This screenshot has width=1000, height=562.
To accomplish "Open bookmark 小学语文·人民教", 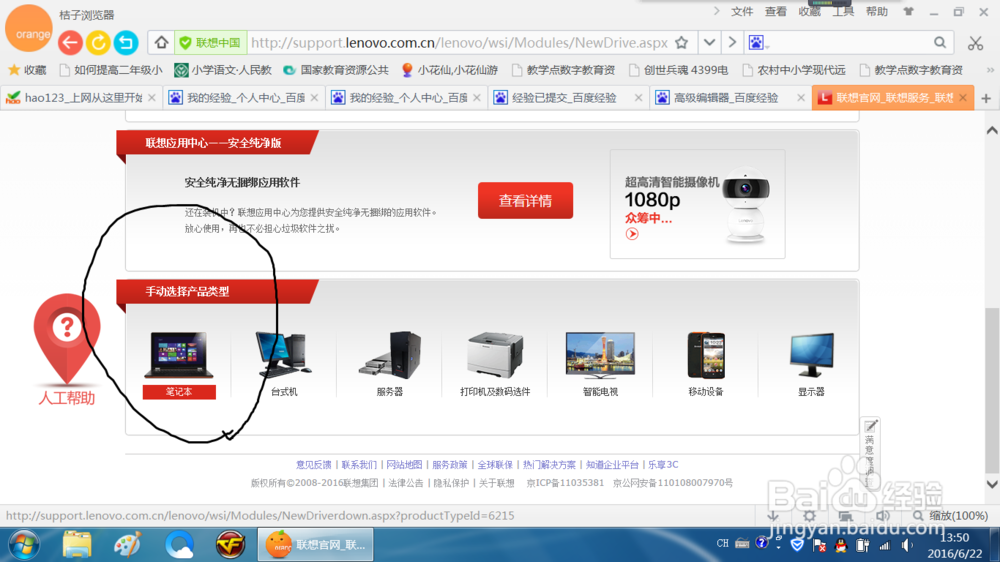I will coord(223,70).
